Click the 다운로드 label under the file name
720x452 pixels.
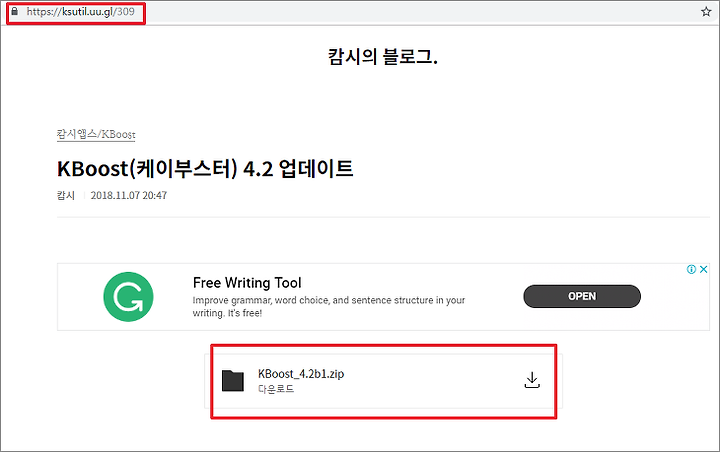[276, 389]
